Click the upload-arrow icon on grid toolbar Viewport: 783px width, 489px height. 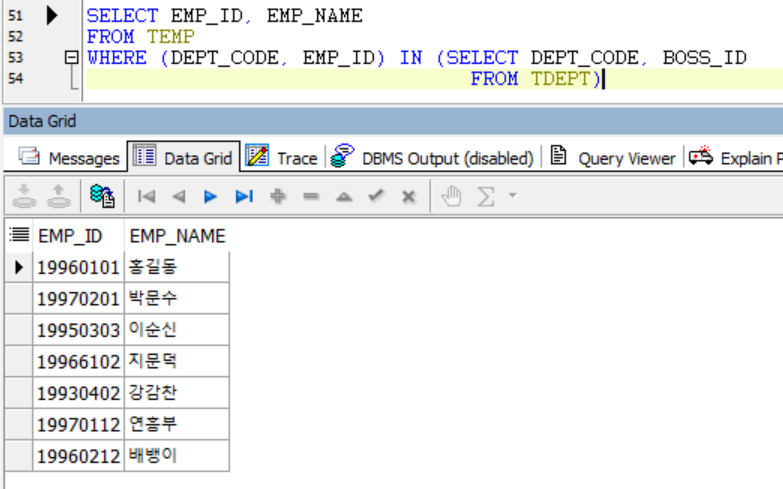[58, 196]
